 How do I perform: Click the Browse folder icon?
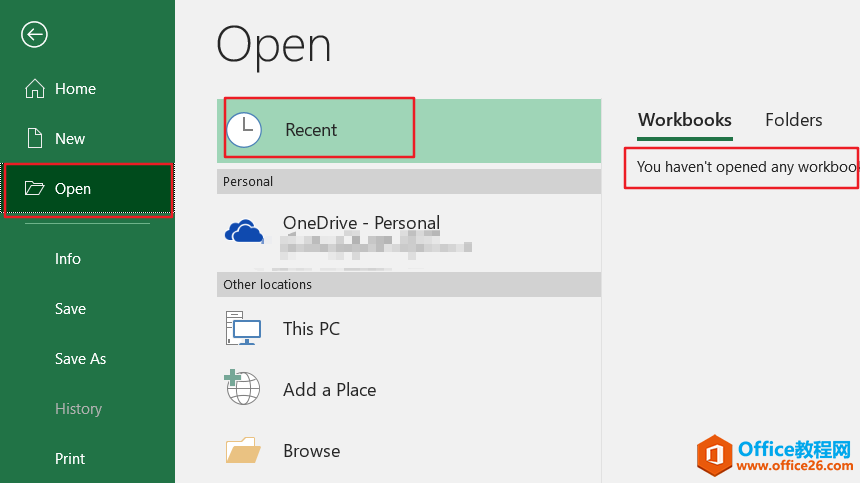point(243,451)
